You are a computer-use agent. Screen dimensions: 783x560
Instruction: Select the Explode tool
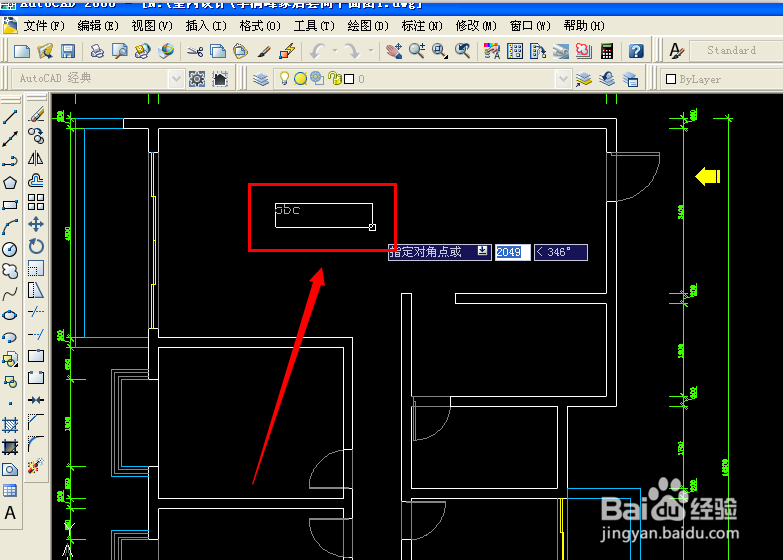tap(36, 466)
